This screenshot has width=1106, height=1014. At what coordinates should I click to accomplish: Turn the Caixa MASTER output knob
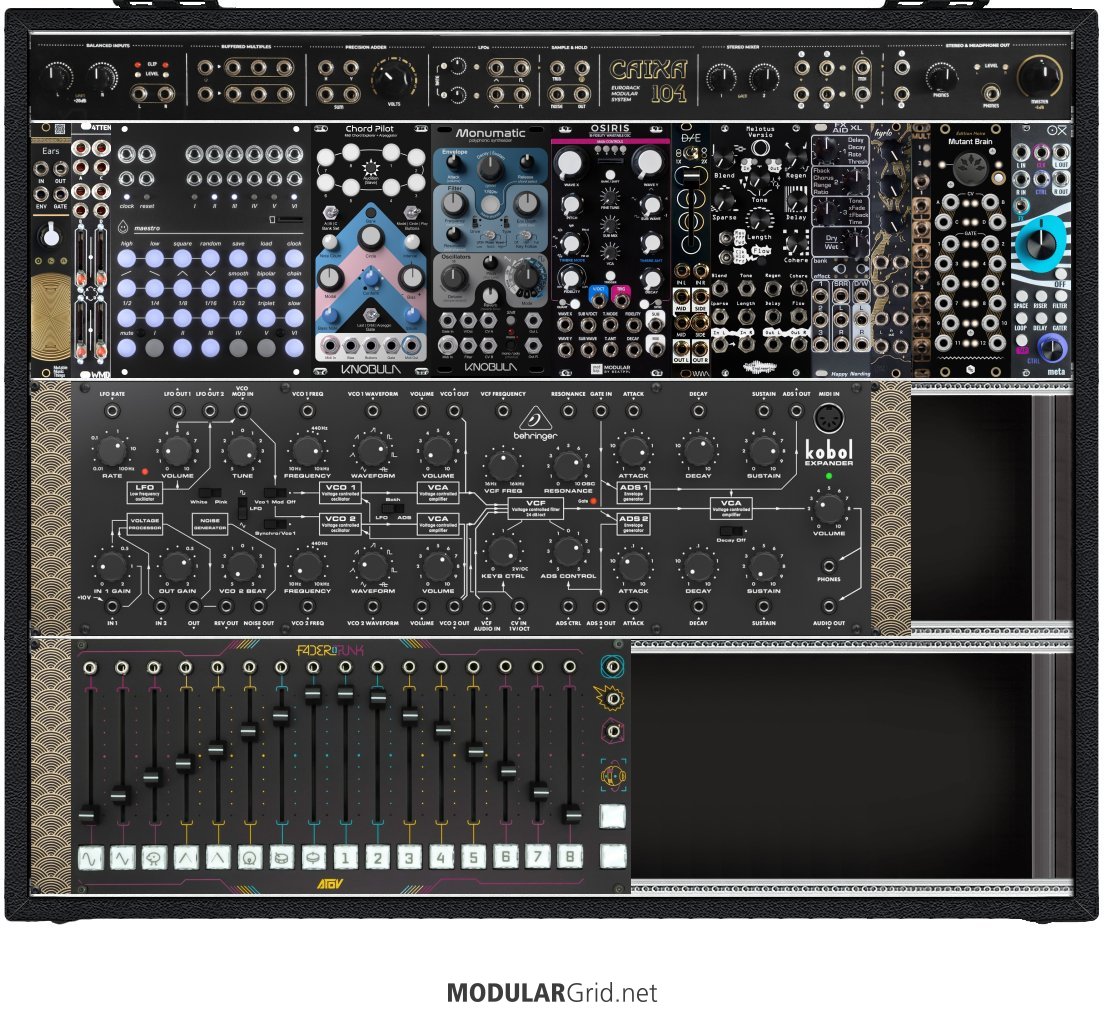(x=1040, y=75)
